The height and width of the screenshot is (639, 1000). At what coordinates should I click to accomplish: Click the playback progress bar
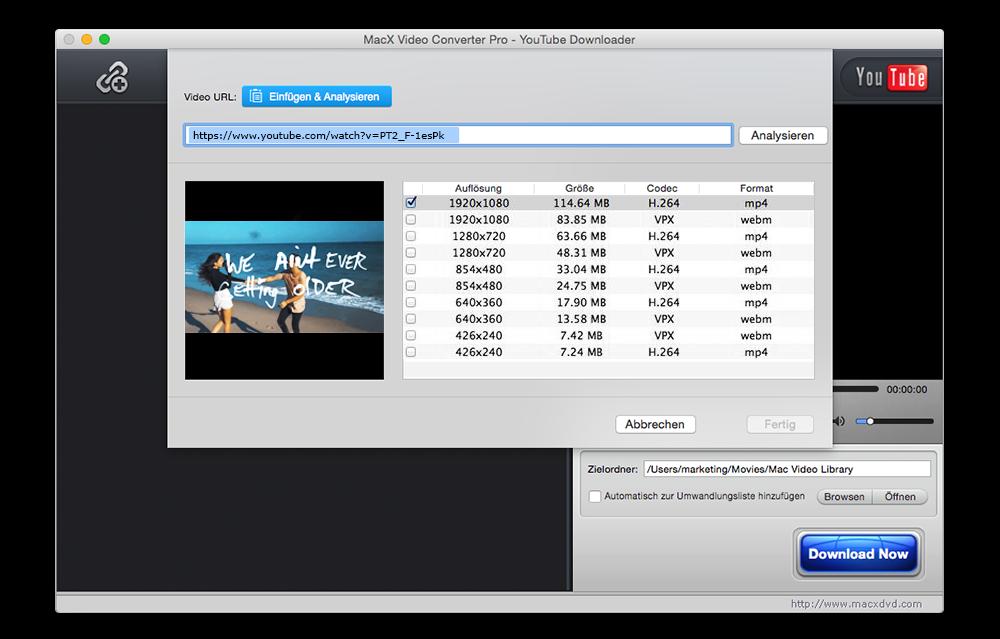pos(856,389)
